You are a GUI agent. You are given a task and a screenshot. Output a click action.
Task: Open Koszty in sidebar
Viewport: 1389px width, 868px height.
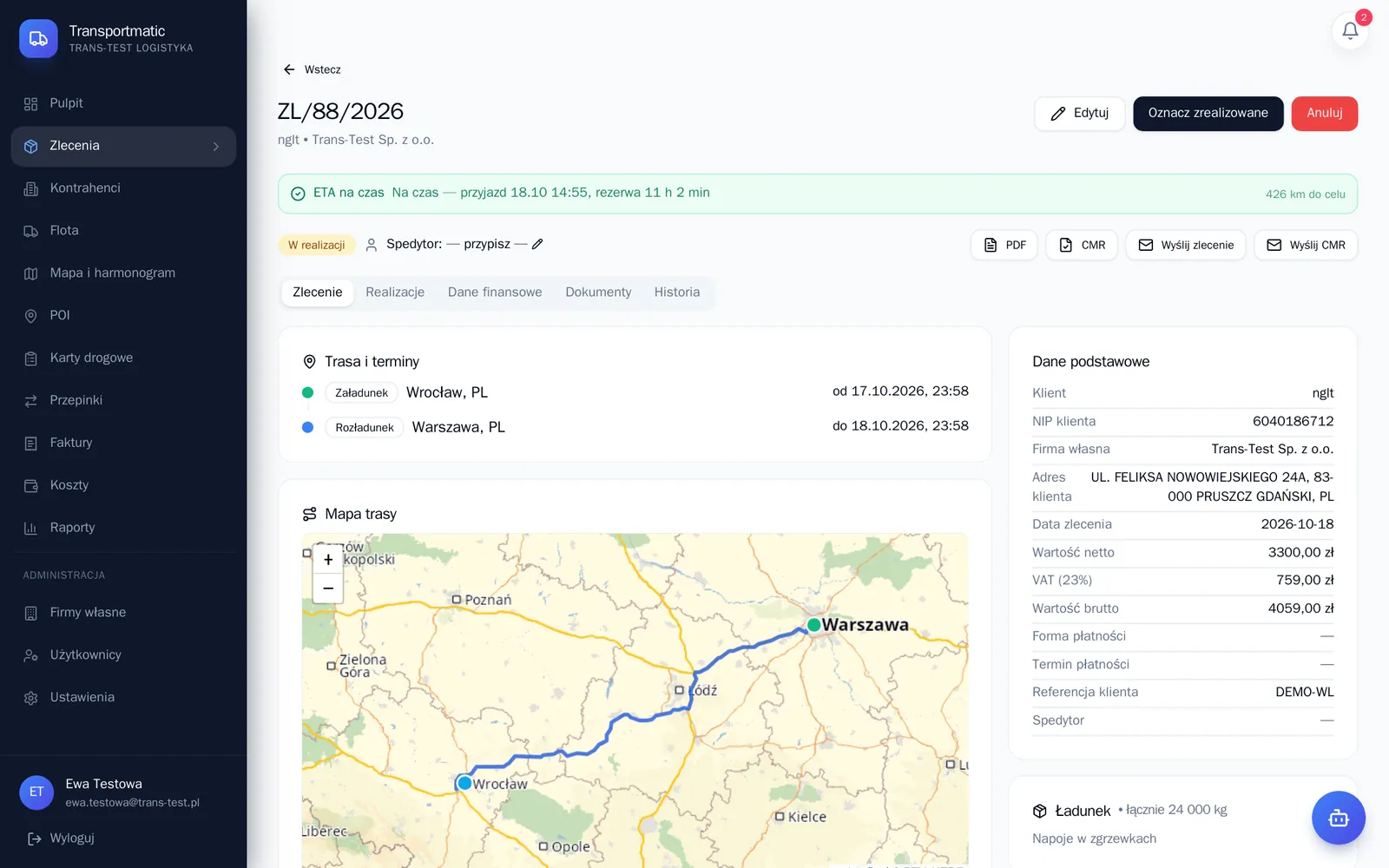[123, 486]
